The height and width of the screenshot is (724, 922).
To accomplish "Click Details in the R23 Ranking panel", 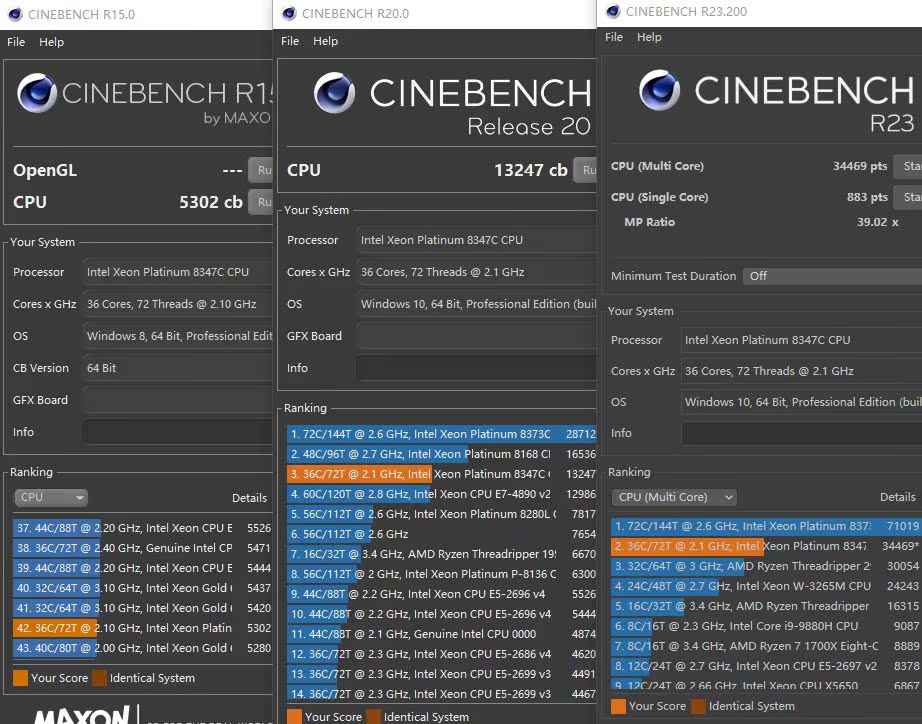I will point(897,497).
